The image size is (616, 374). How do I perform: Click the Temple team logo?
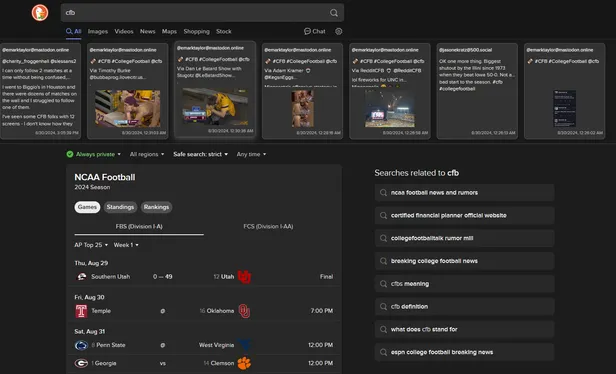81,311
